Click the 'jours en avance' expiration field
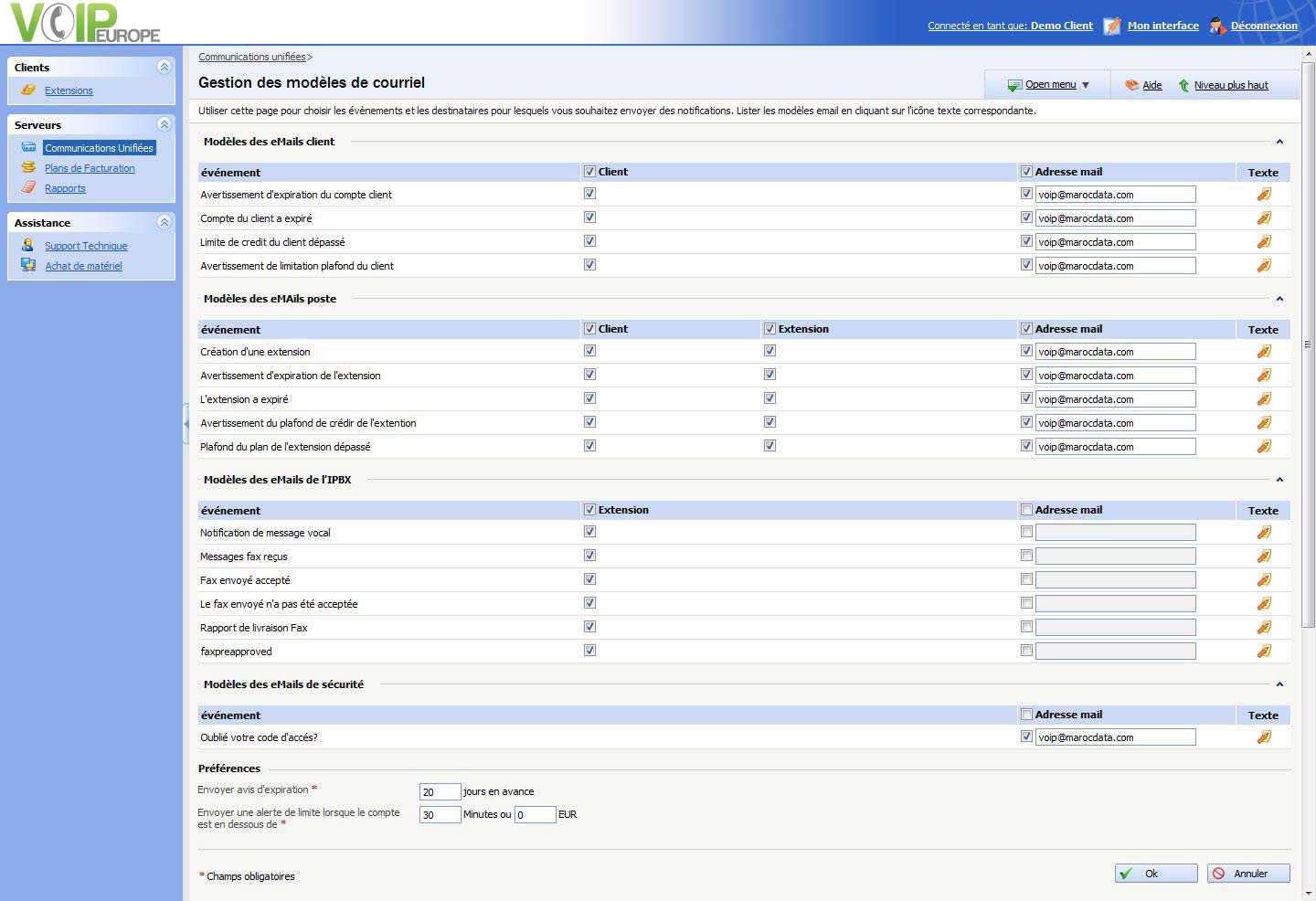 pyautogui.click(x=440, y=792)
